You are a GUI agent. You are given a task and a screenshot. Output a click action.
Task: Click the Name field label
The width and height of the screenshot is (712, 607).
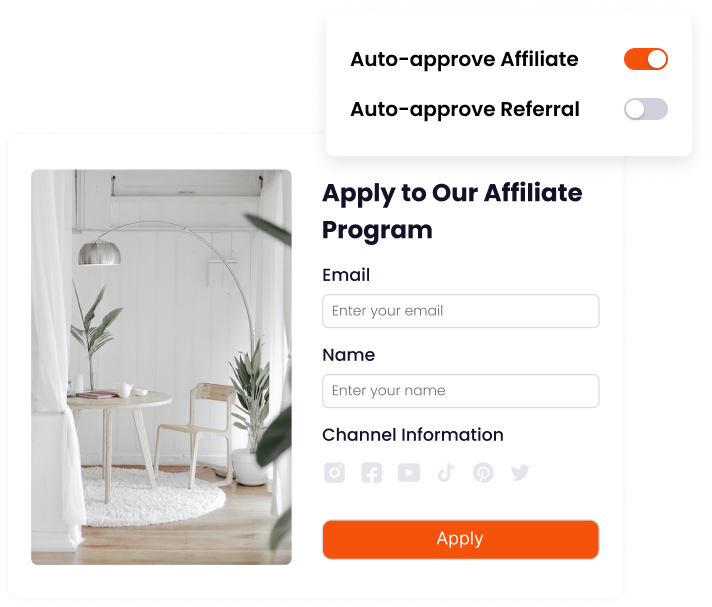(349, 355)
